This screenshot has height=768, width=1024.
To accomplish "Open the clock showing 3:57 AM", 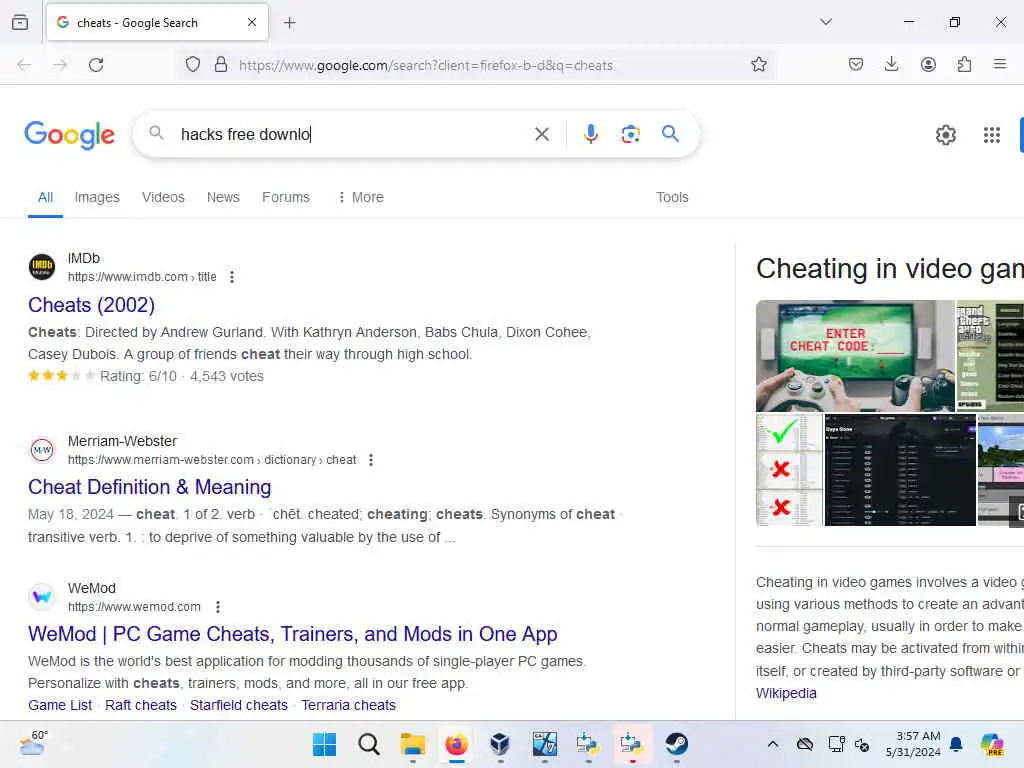I will tap(913, 744).
